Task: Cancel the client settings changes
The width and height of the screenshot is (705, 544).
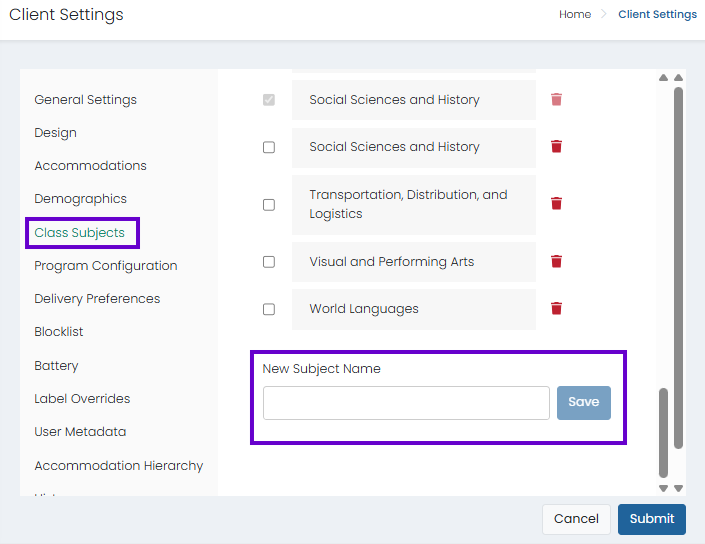Action: tap(576, 519)
